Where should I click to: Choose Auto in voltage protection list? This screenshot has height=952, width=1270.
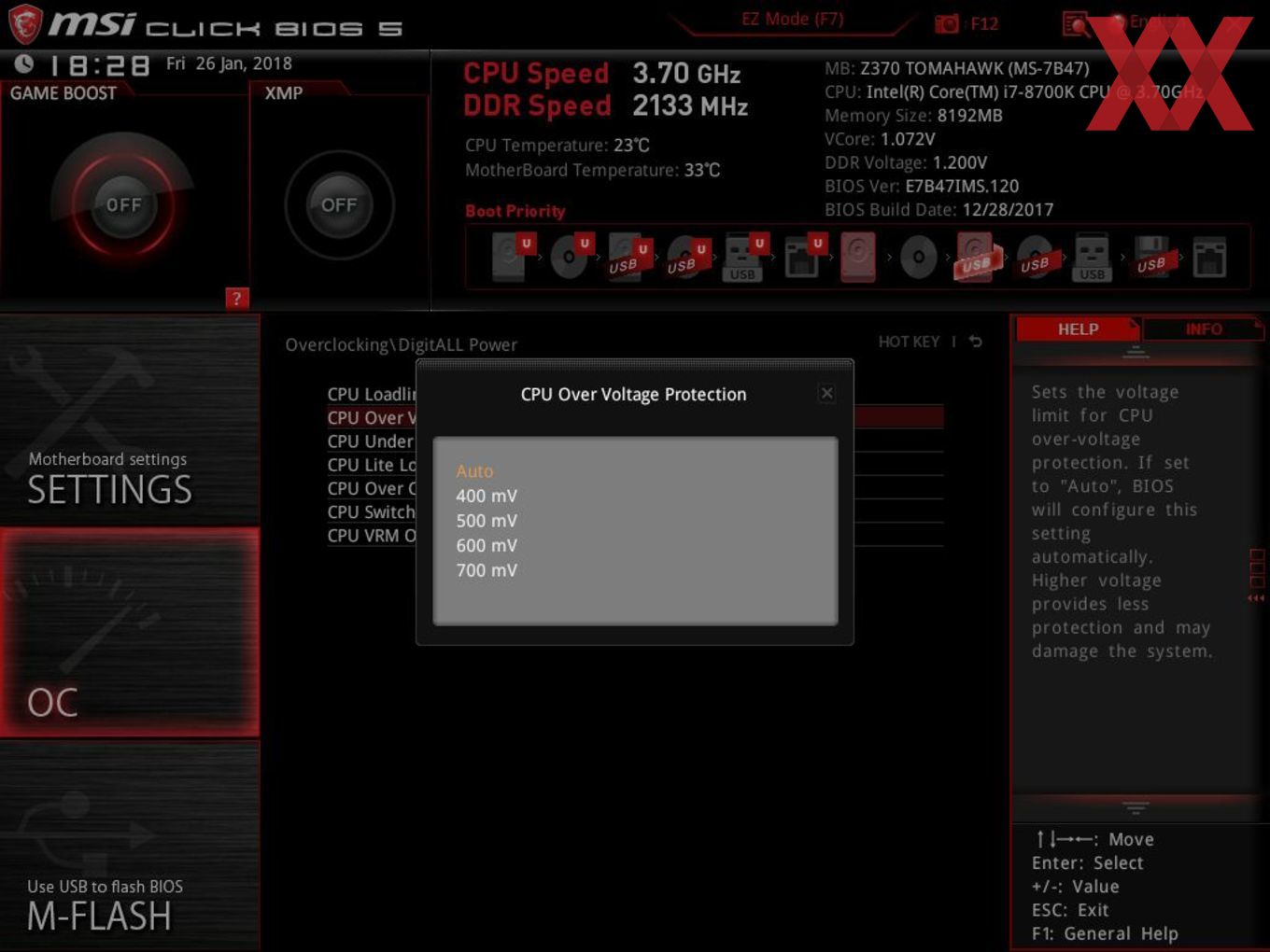point(474,471)
